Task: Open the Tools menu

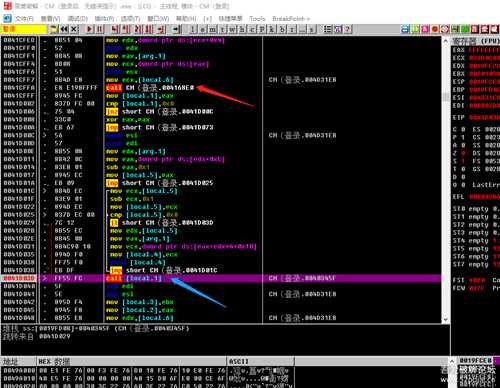Action: pos(257,19)
